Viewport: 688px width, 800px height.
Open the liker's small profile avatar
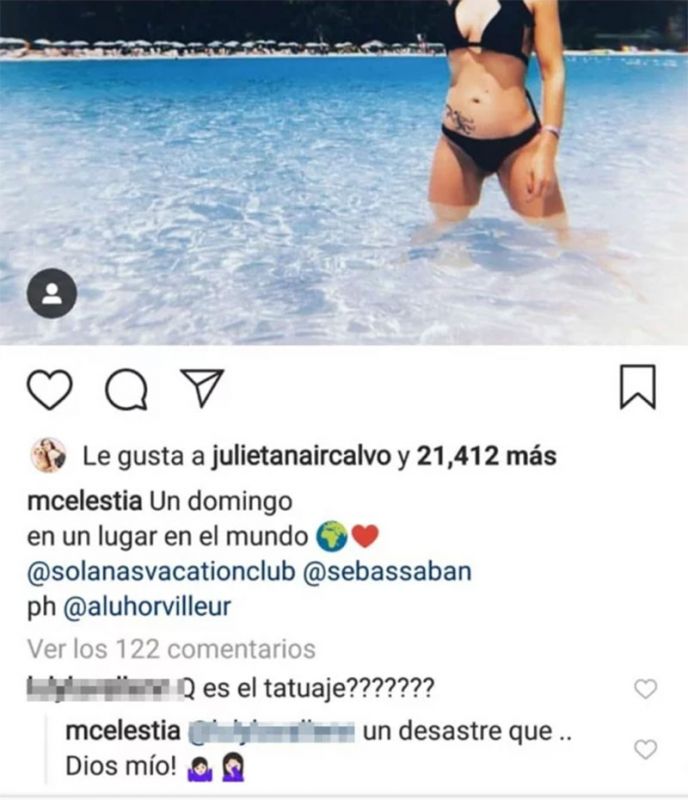click(48, 455)
